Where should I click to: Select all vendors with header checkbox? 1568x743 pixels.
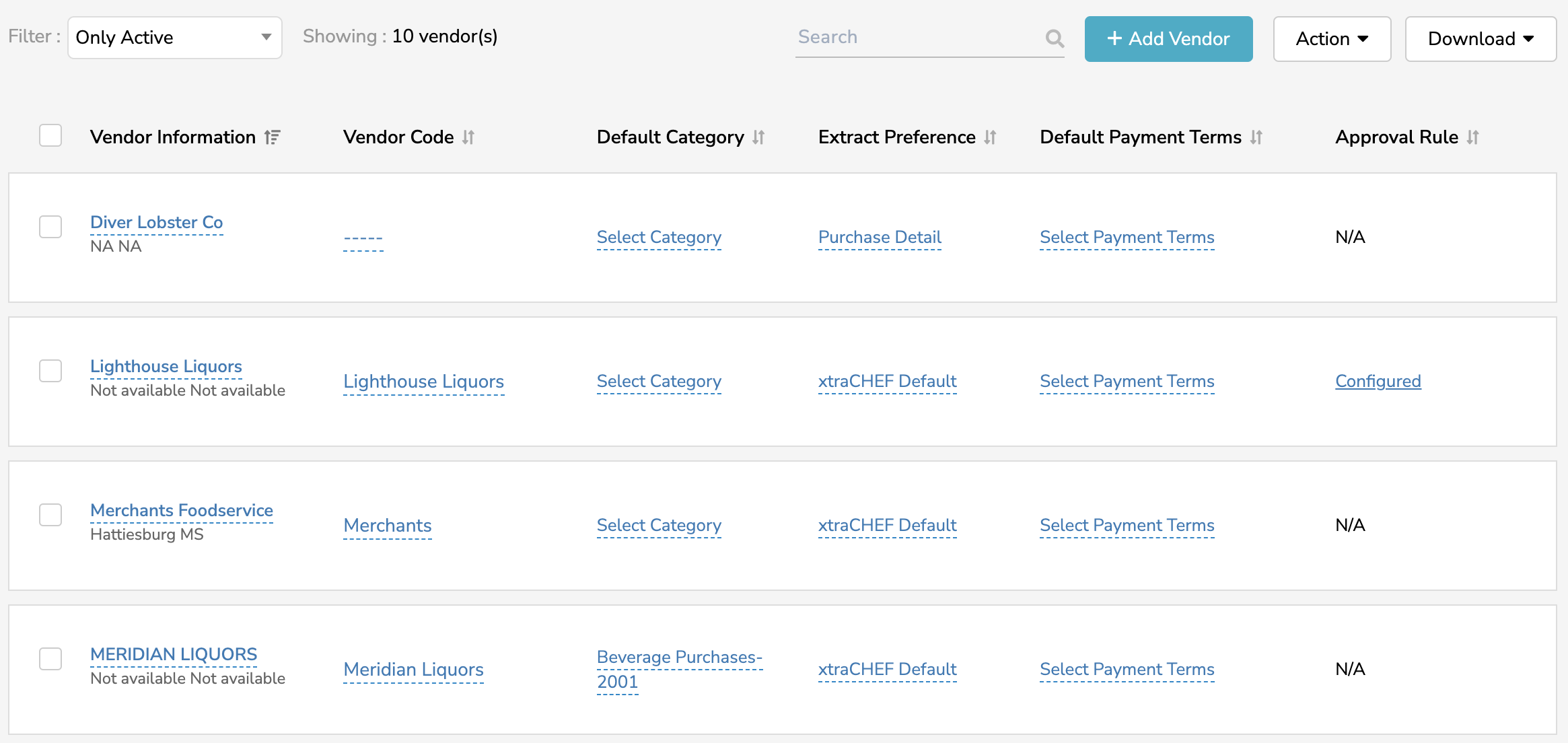[x=50, y=135]
